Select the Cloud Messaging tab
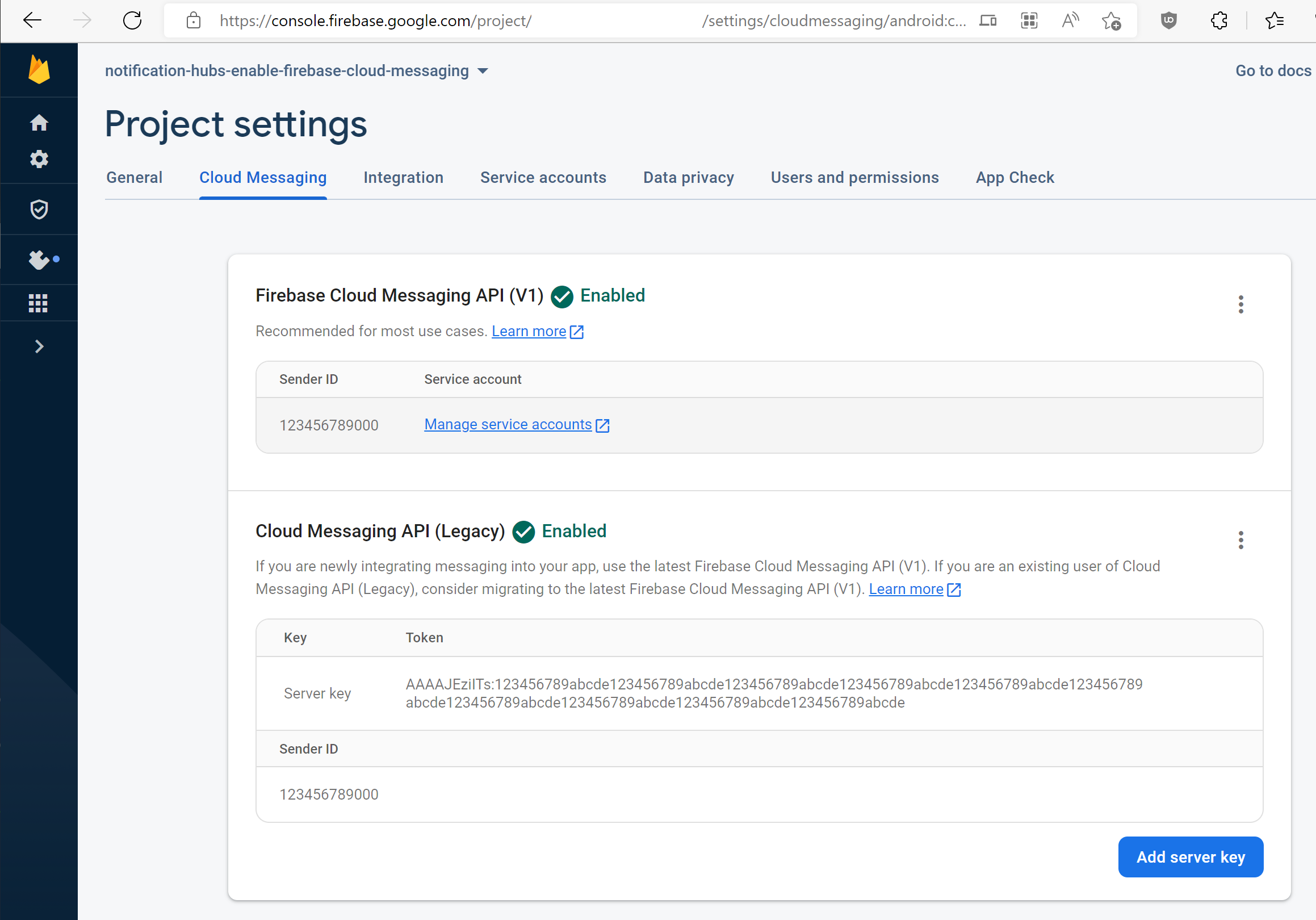 (x=263, y=177)
